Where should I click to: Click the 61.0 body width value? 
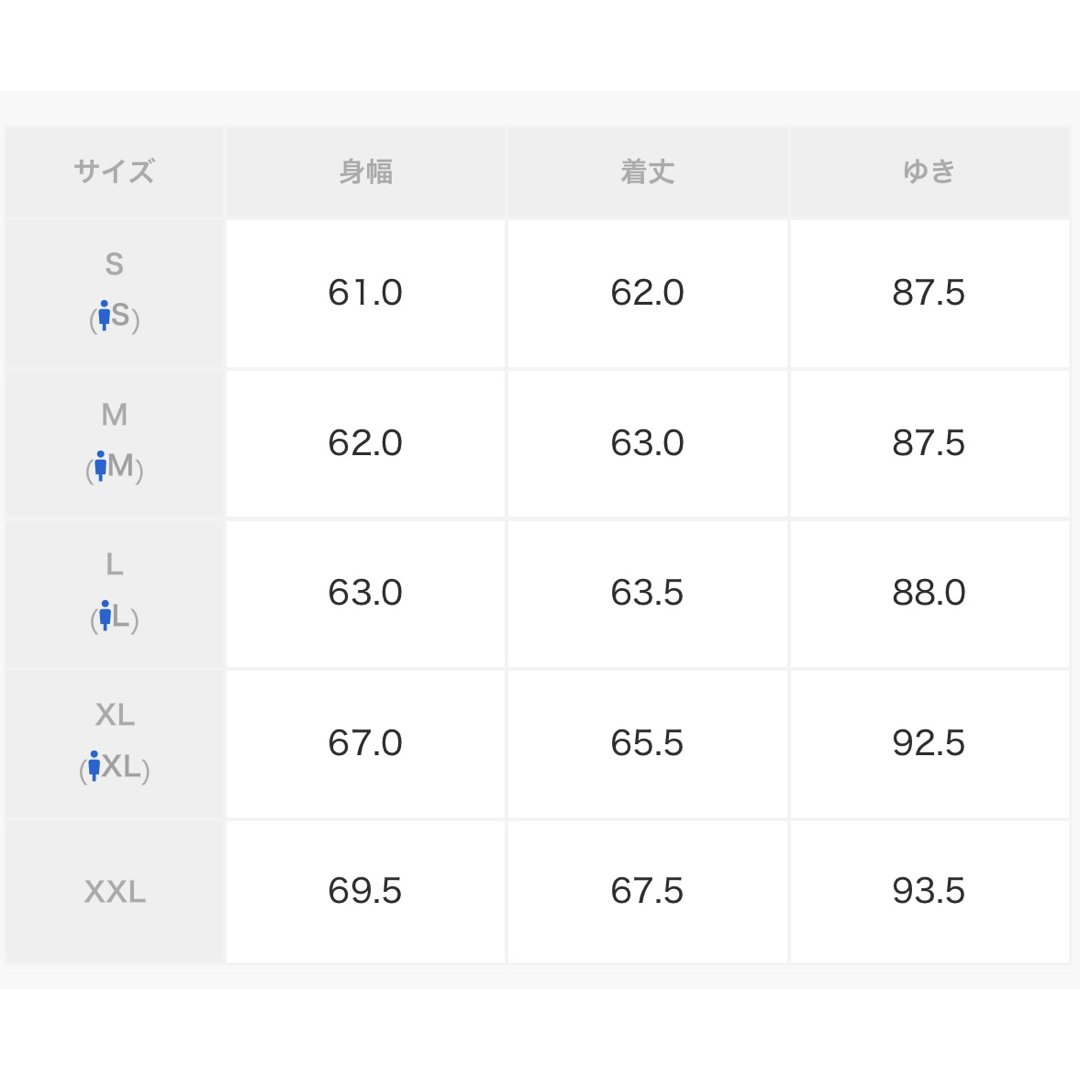pyautogui.click(x=365, y=293)
